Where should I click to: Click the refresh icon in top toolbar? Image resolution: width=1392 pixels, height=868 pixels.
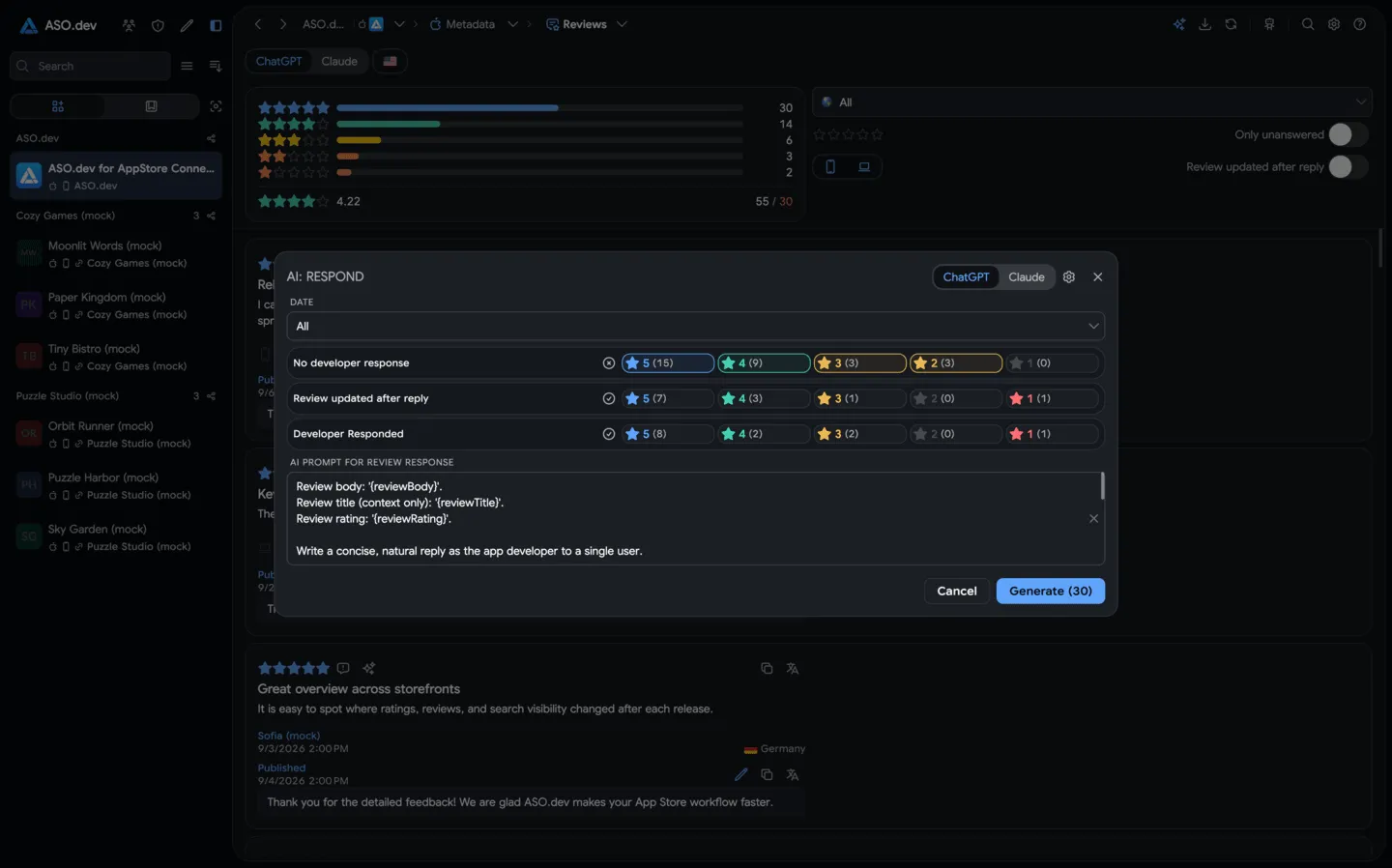(x=1231, y=24)
